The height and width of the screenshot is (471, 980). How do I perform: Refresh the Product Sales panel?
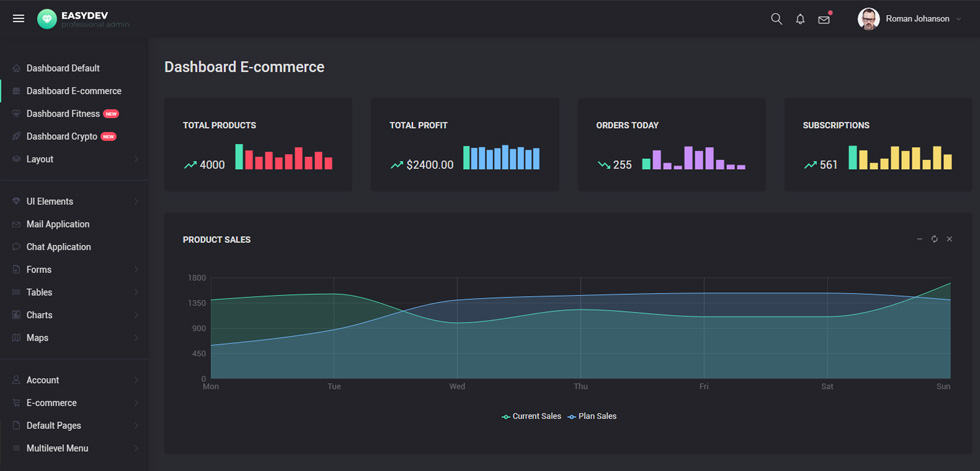coord(934,239)
